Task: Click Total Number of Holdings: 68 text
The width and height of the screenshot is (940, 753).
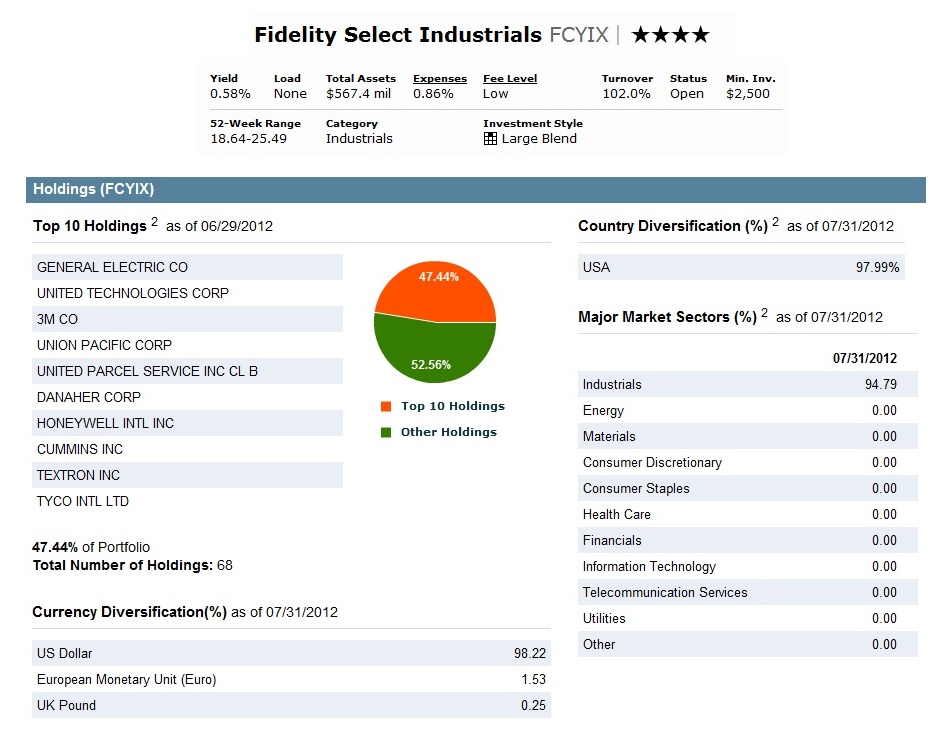Action: pos(132,565)
